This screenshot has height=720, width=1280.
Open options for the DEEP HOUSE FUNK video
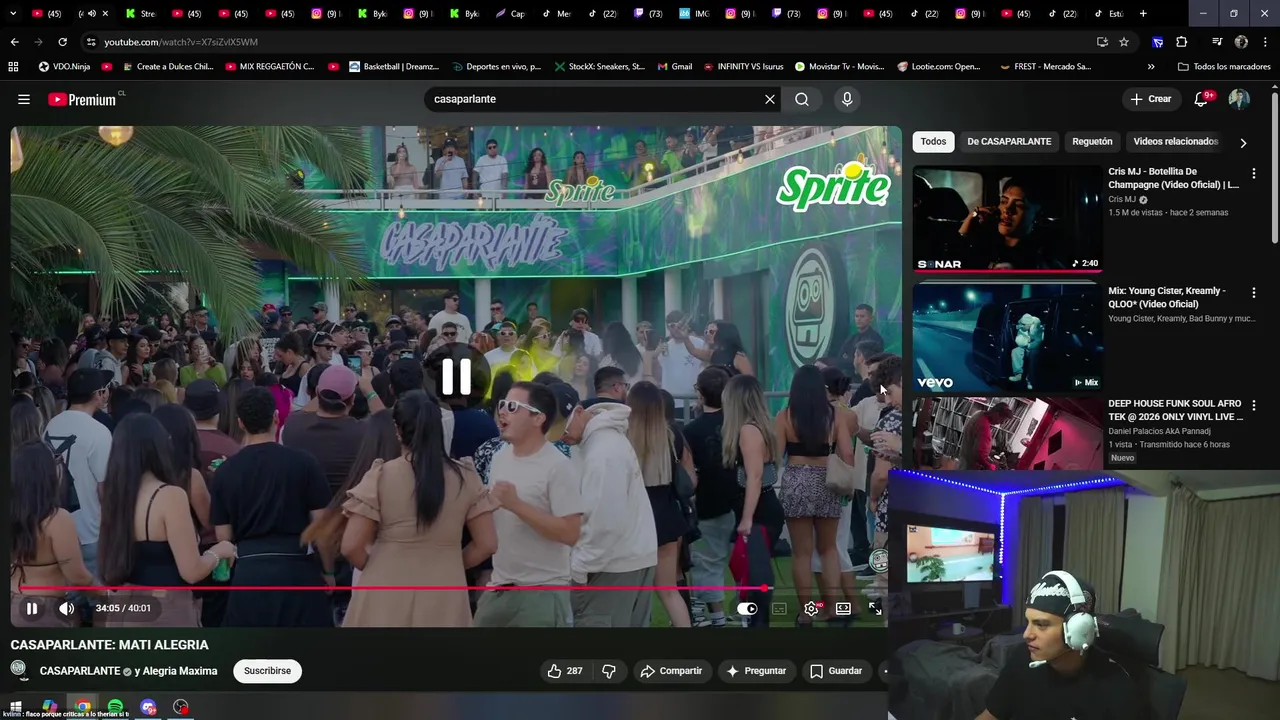pyautogui.click(x=1254, y=405)
